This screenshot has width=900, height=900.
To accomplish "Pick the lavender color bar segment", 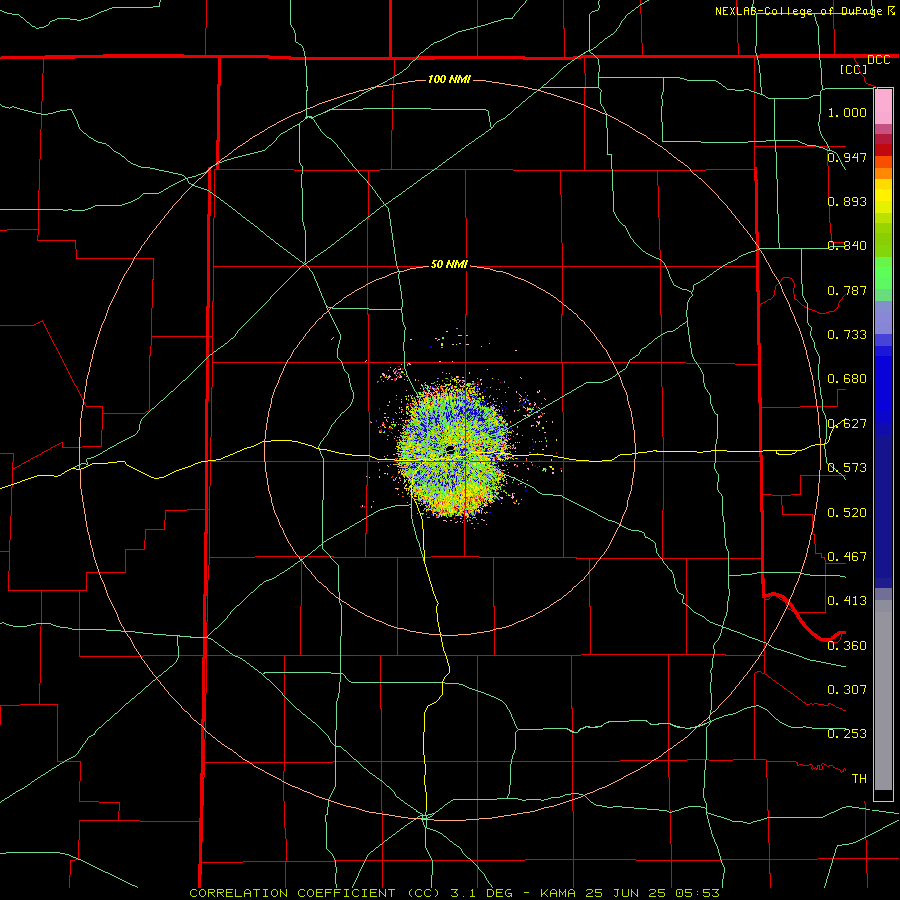I will [883, 317].
